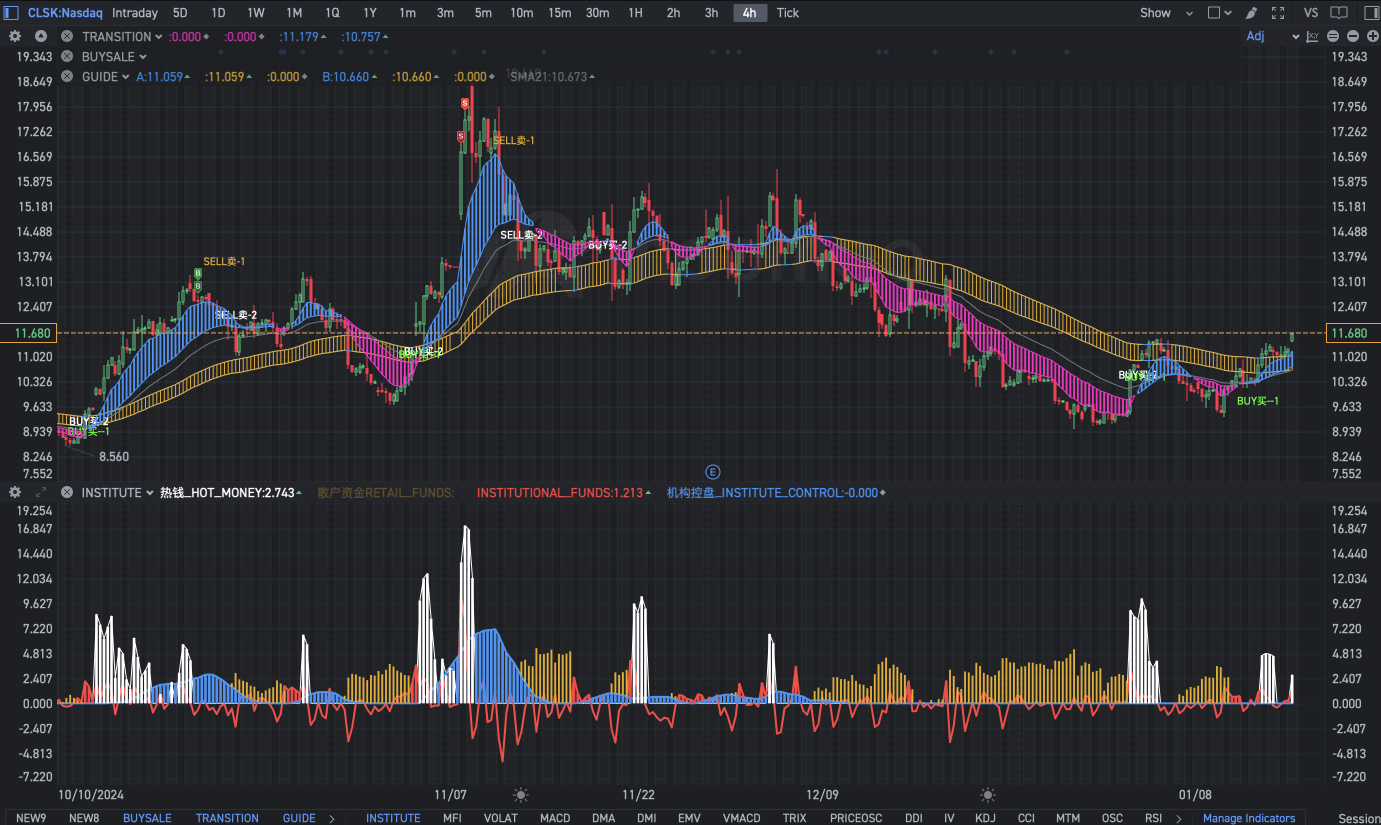Screen dimensions: 1381x825
Task: Click the Session button
Action: pyautogui.click(x=1359, y=818)
